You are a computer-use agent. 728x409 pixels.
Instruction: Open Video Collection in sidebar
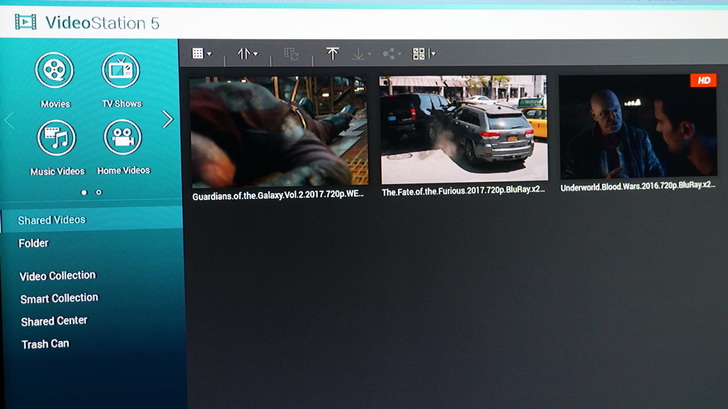coord(58,276)
